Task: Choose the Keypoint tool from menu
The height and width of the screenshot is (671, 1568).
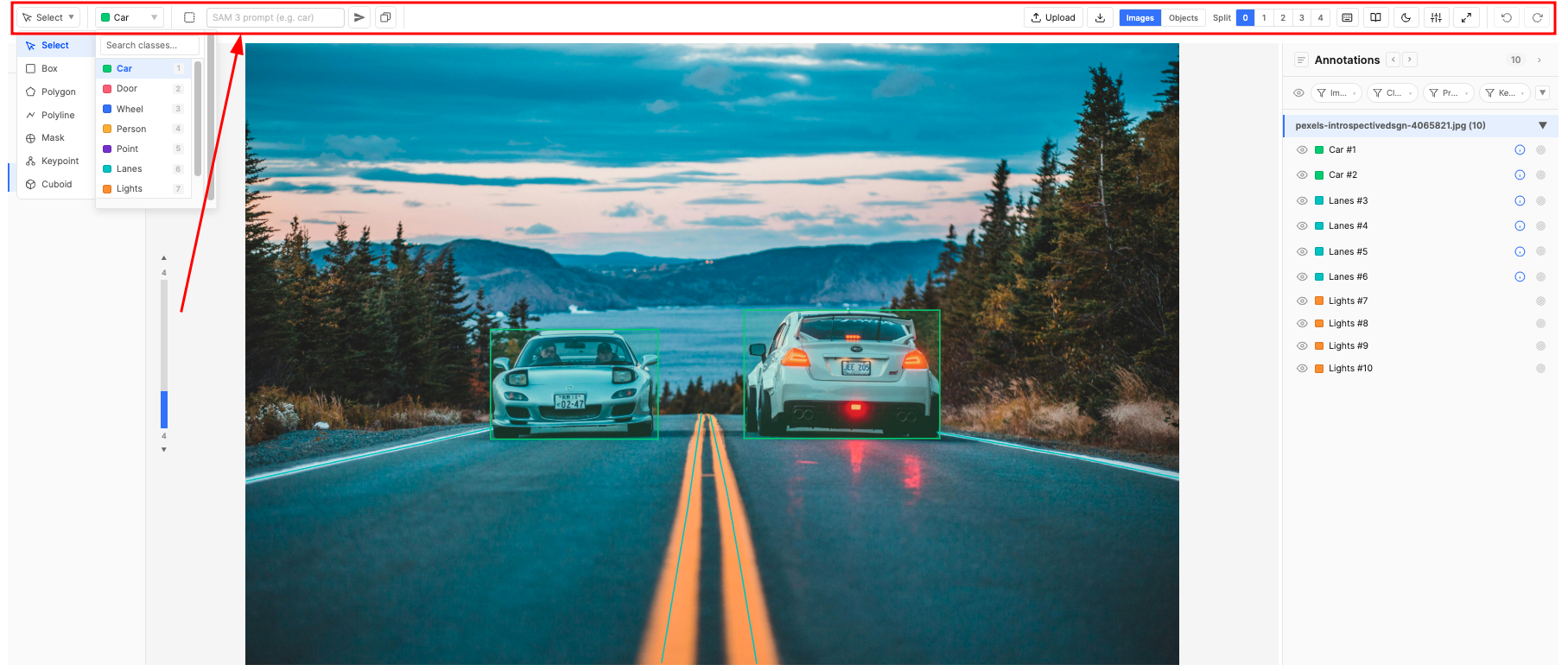Action: [56, 161]
